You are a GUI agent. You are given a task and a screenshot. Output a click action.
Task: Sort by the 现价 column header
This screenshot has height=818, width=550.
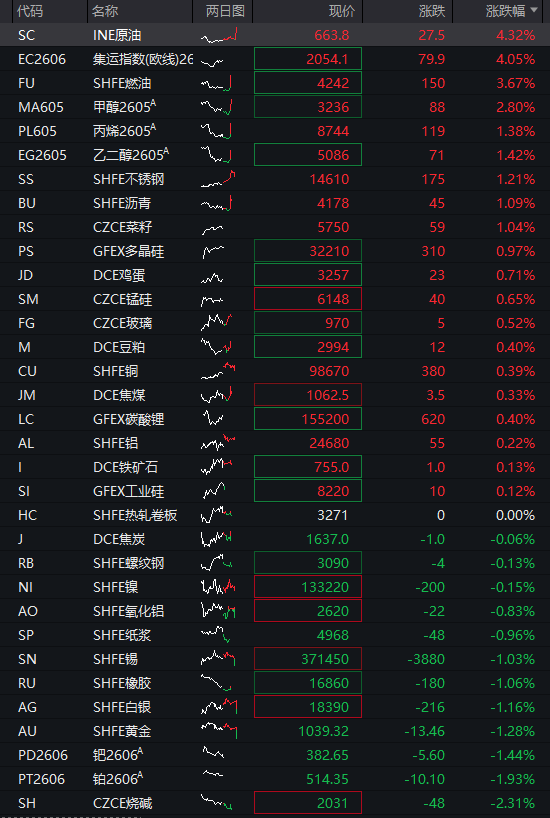(x=342, y=11)
